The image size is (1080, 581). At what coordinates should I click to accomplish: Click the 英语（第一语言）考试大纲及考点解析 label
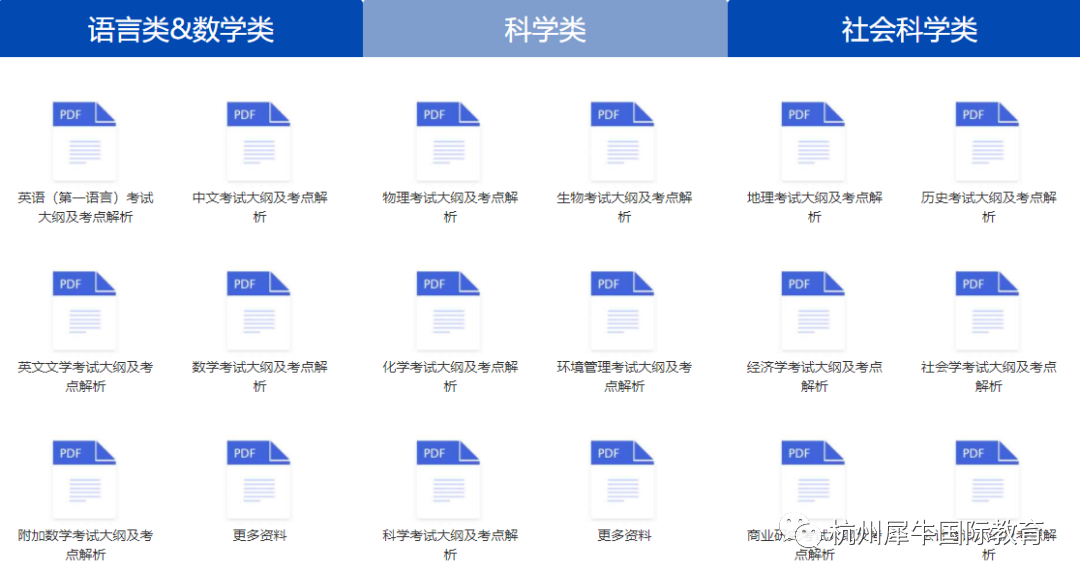click(85, 207)
